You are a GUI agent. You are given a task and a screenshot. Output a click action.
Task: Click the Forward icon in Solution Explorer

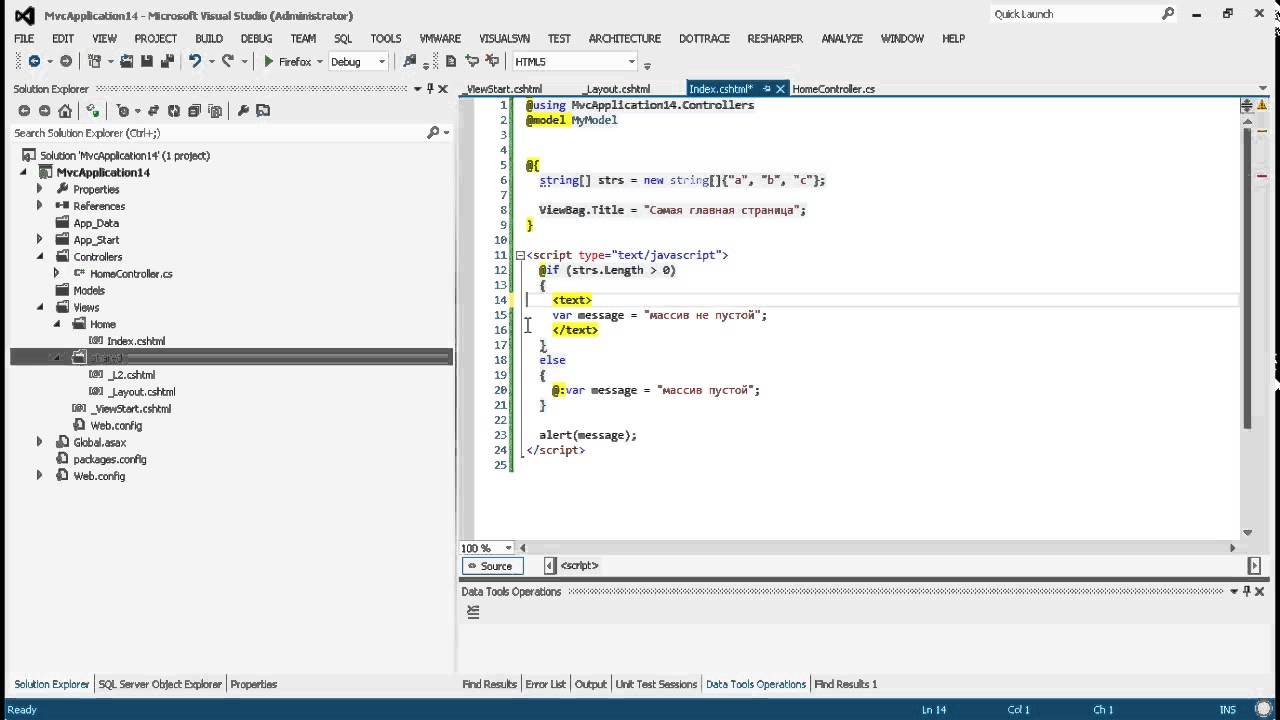44,111
